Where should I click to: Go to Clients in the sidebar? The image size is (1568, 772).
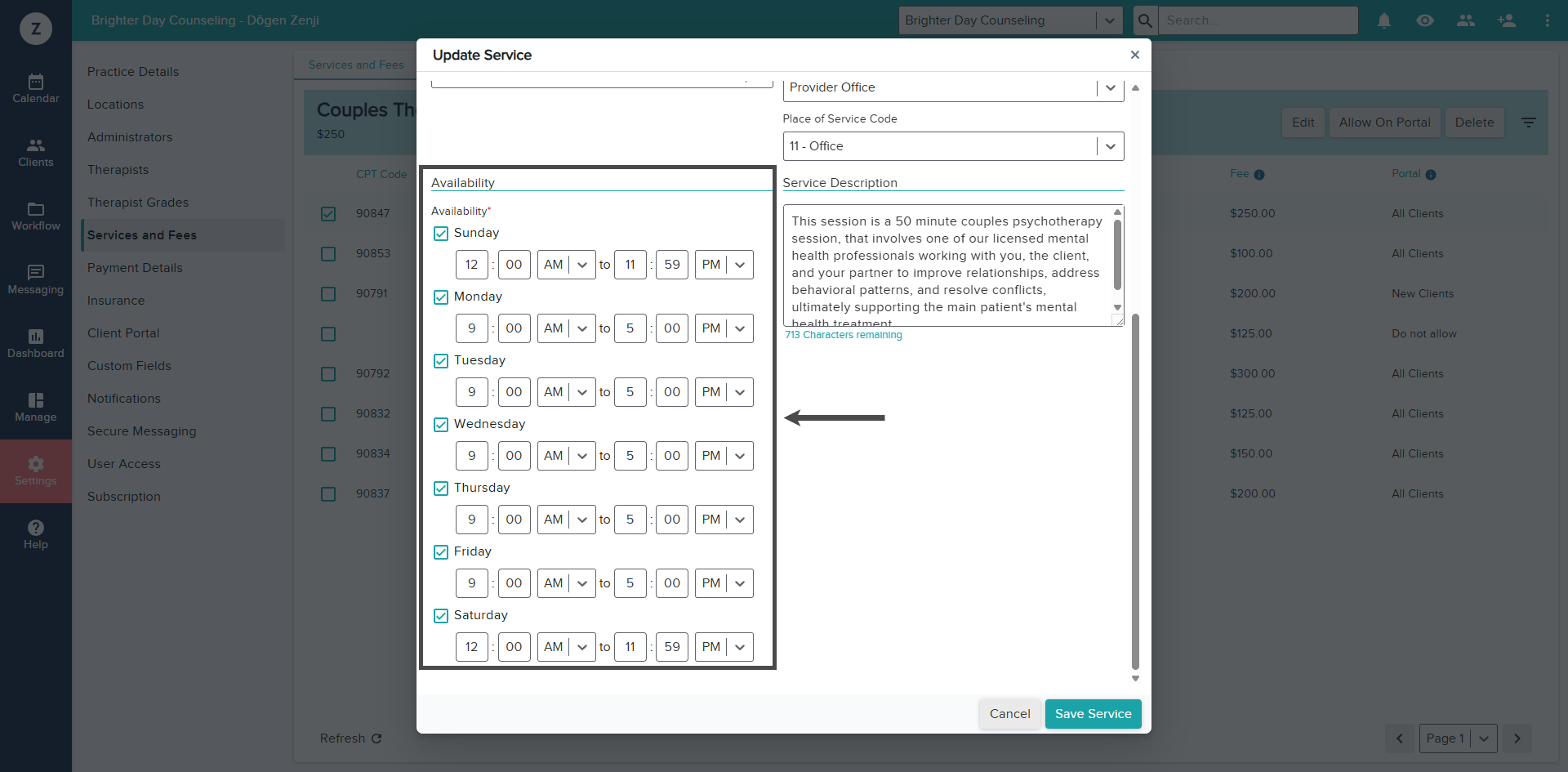click(36, 153)
